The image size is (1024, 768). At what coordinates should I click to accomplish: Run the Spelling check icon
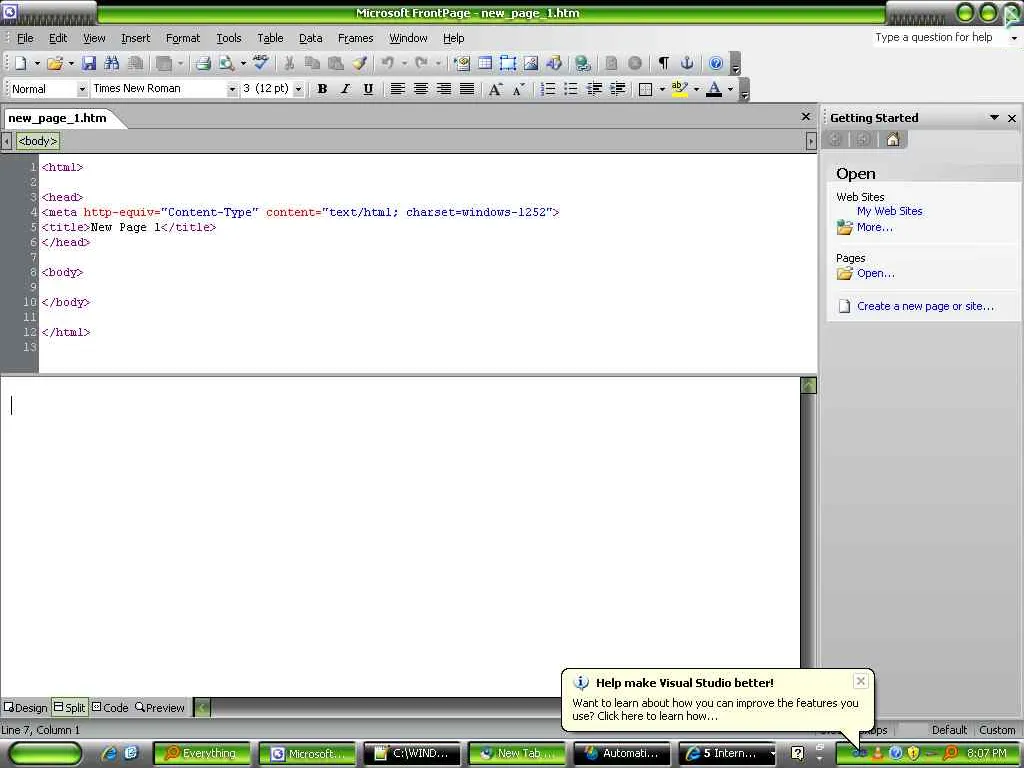261,63
